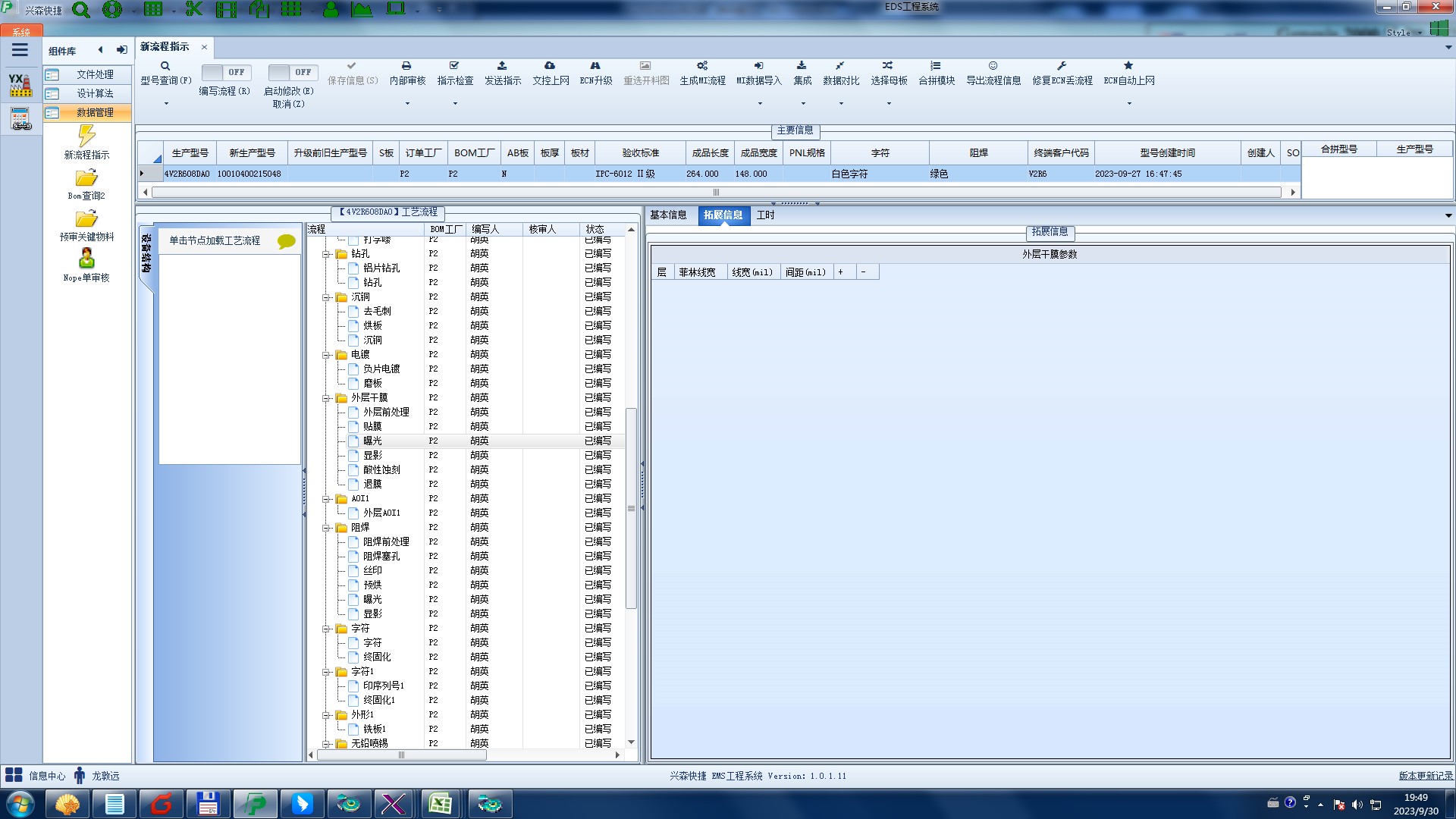This screenshot has width=1456, height=819.
Task: Select the 酸性蚀刻 process tree item
Action: coord(381,469)
